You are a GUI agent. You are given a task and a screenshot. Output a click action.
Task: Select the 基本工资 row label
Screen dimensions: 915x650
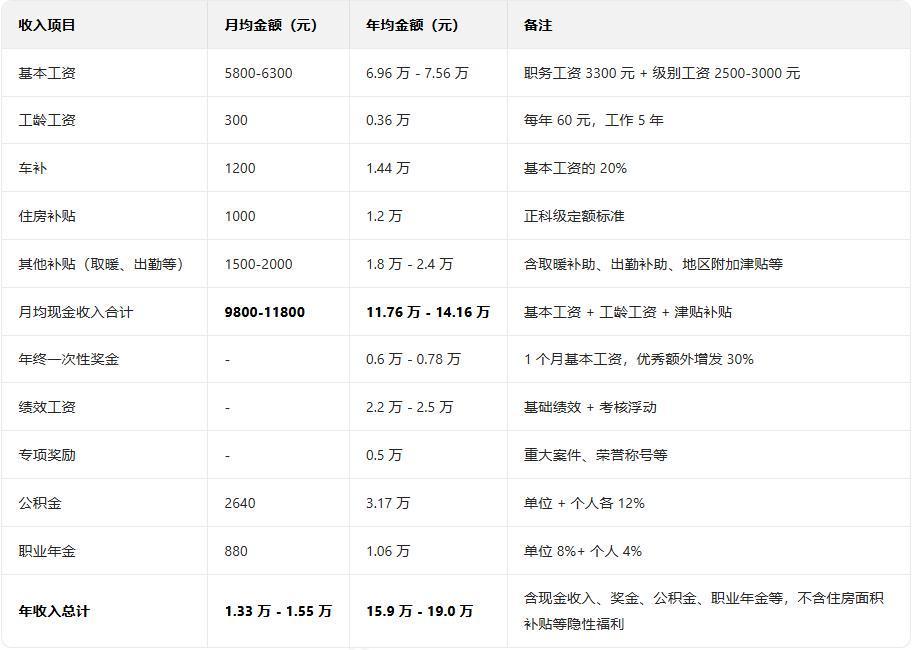pos(47,73)
